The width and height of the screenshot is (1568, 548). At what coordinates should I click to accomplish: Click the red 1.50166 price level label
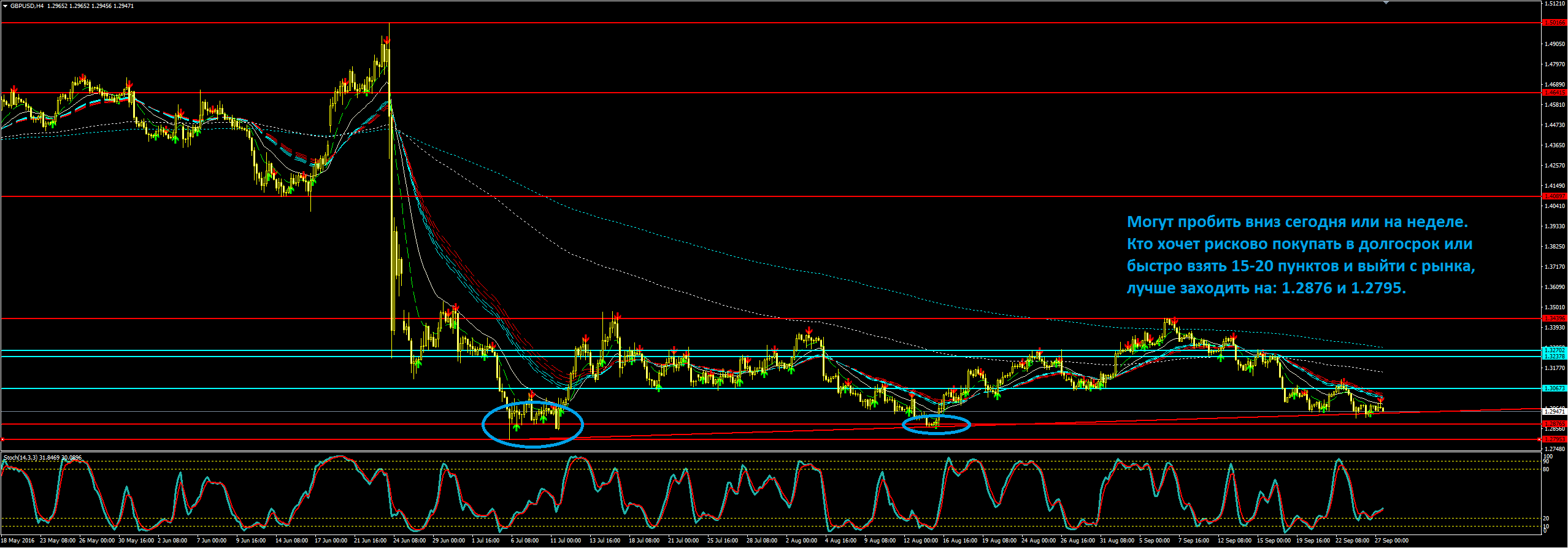pyautogui.click(x=1555, y=23)
